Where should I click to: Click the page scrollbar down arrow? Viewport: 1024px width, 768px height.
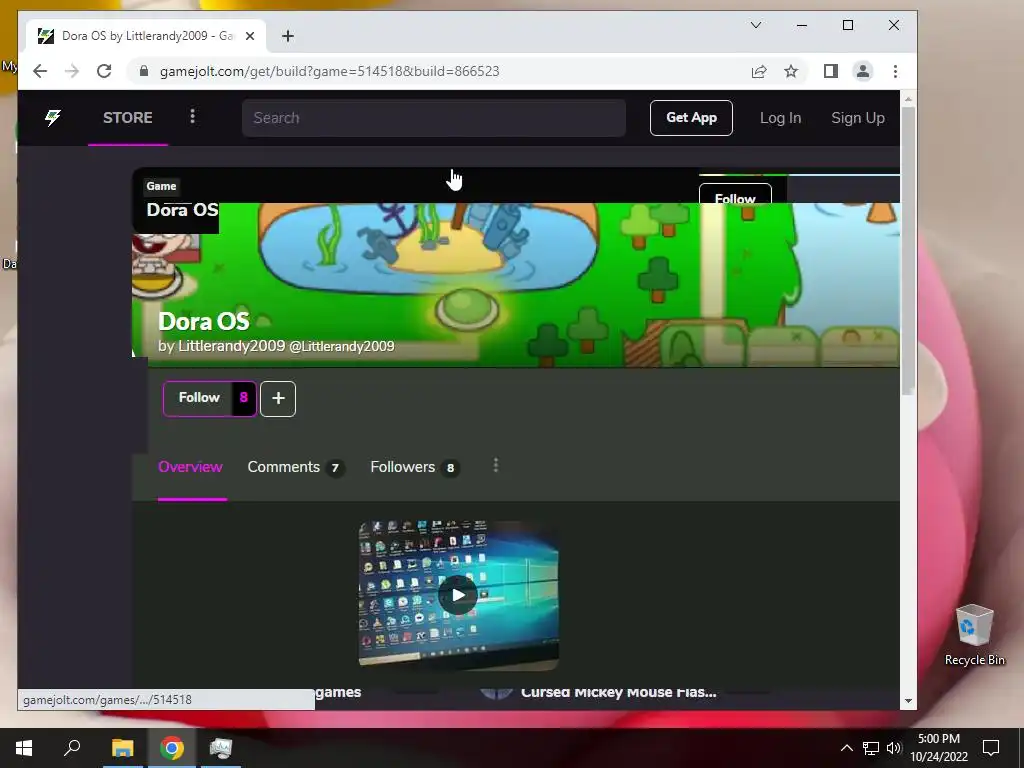[x=908, y=701]
